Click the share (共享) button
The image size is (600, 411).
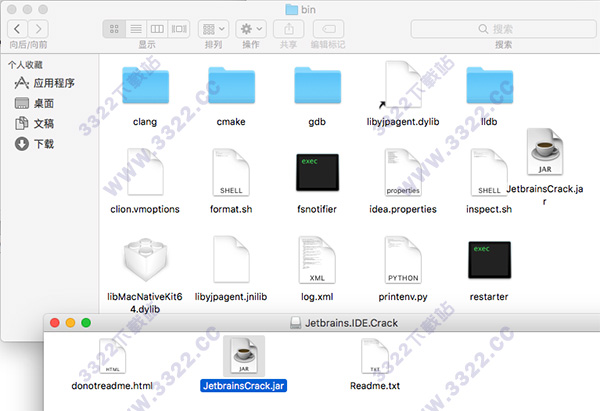pos(289,29)
